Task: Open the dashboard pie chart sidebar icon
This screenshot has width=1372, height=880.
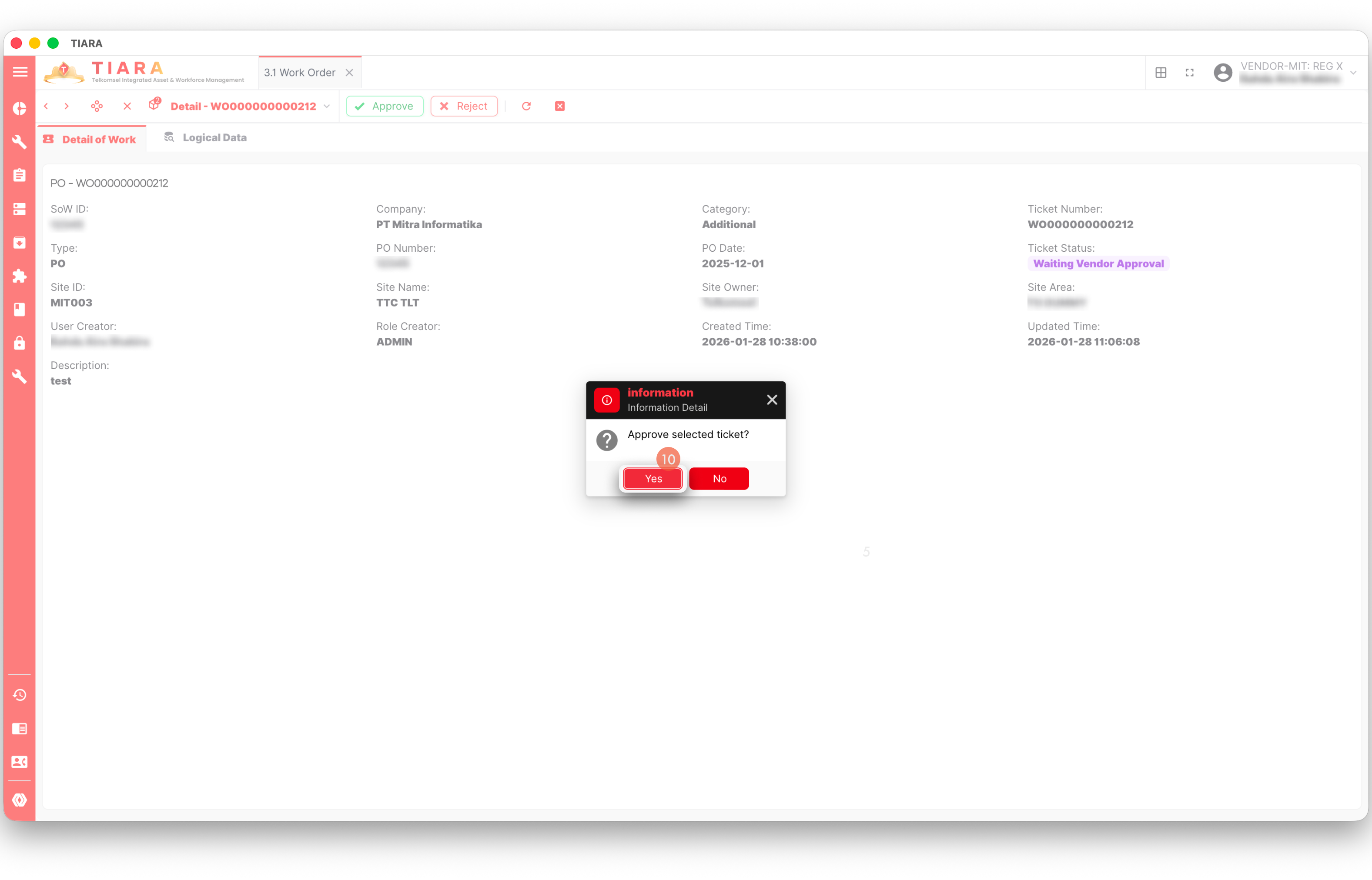Action: pyautogui.click(x=20, y=109)
